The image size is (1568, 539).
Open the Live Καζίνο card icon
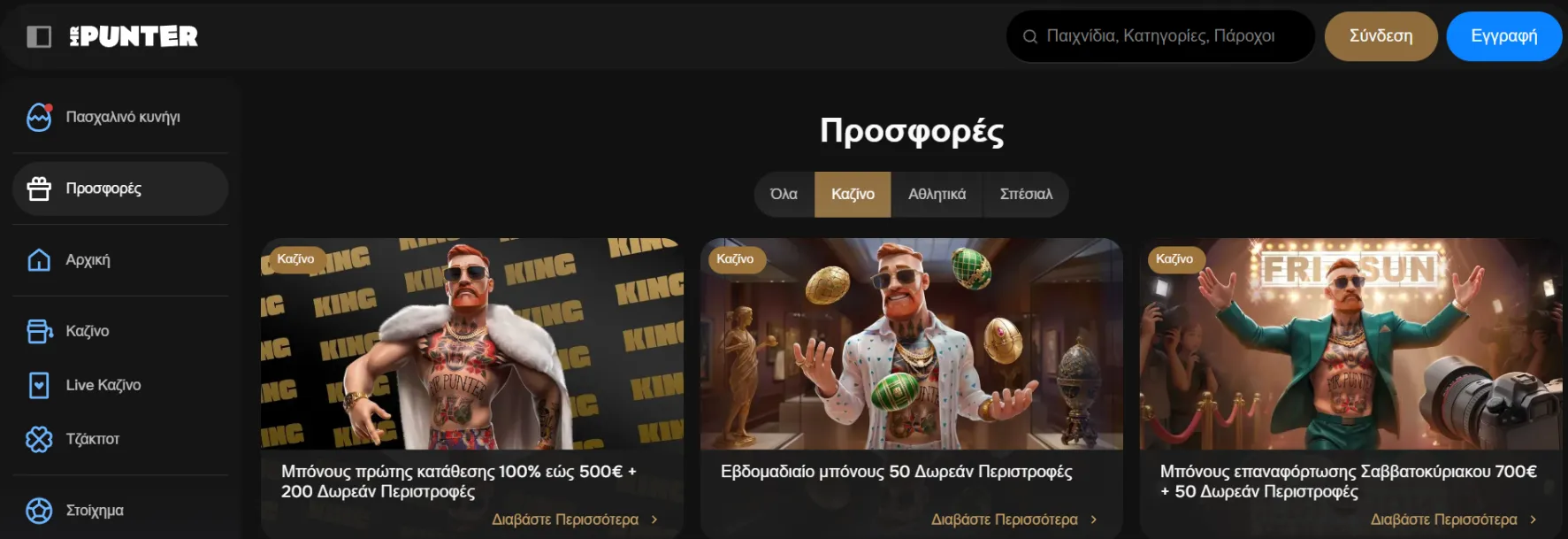(39, 385)
